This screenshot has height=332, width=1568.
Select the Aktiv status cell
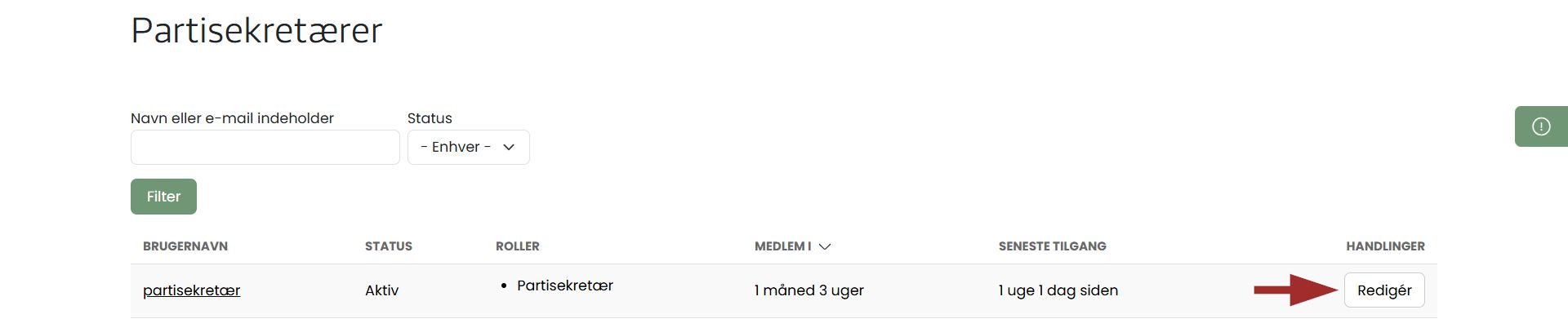click(x=381, y=290)
